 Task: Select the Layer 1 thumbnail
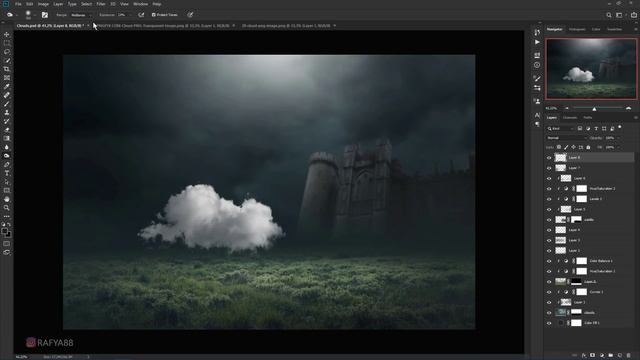click(566, 302)
